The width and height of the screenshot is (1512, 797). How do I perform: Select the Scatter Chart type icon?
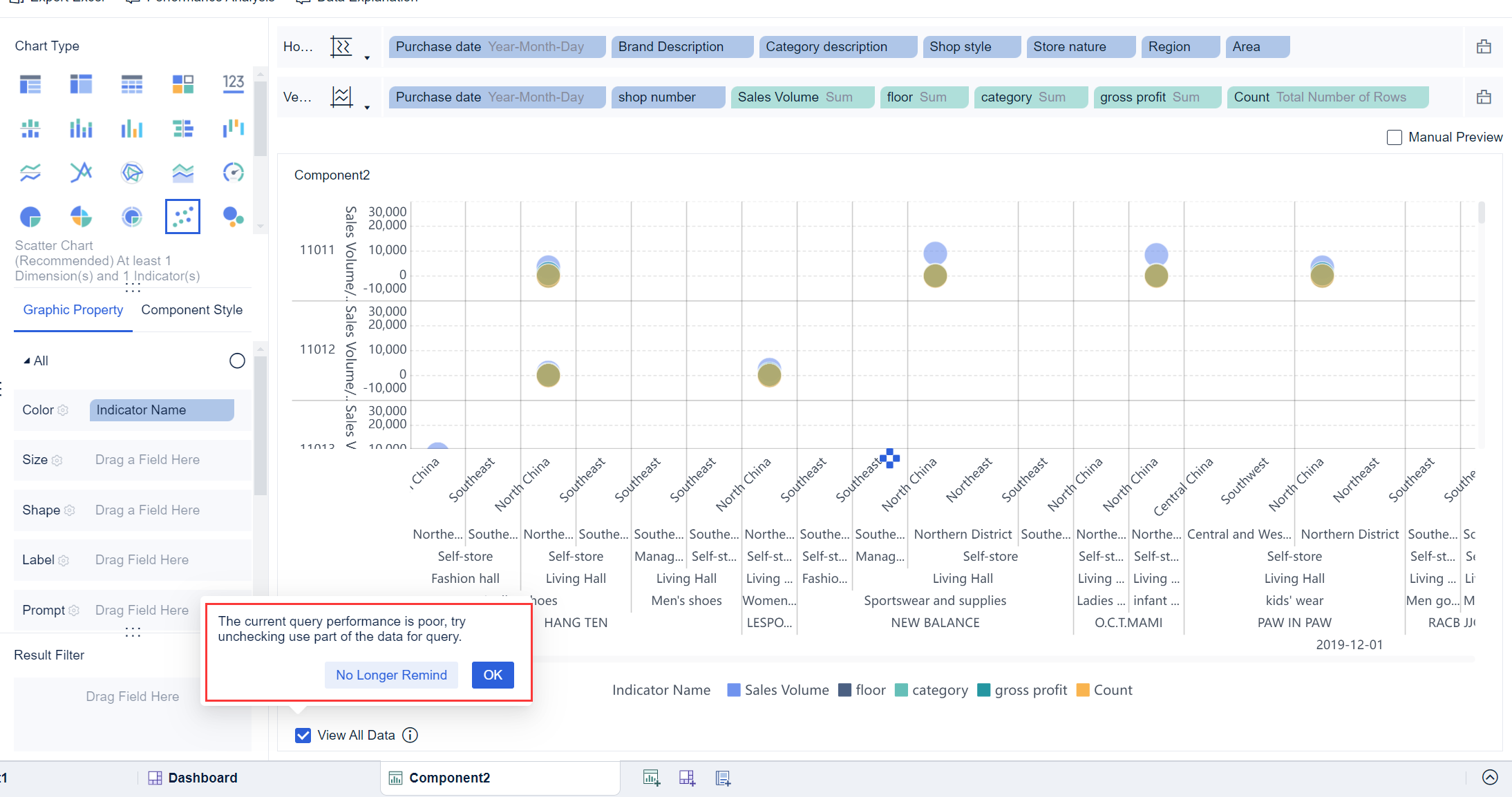coord(182,217)
